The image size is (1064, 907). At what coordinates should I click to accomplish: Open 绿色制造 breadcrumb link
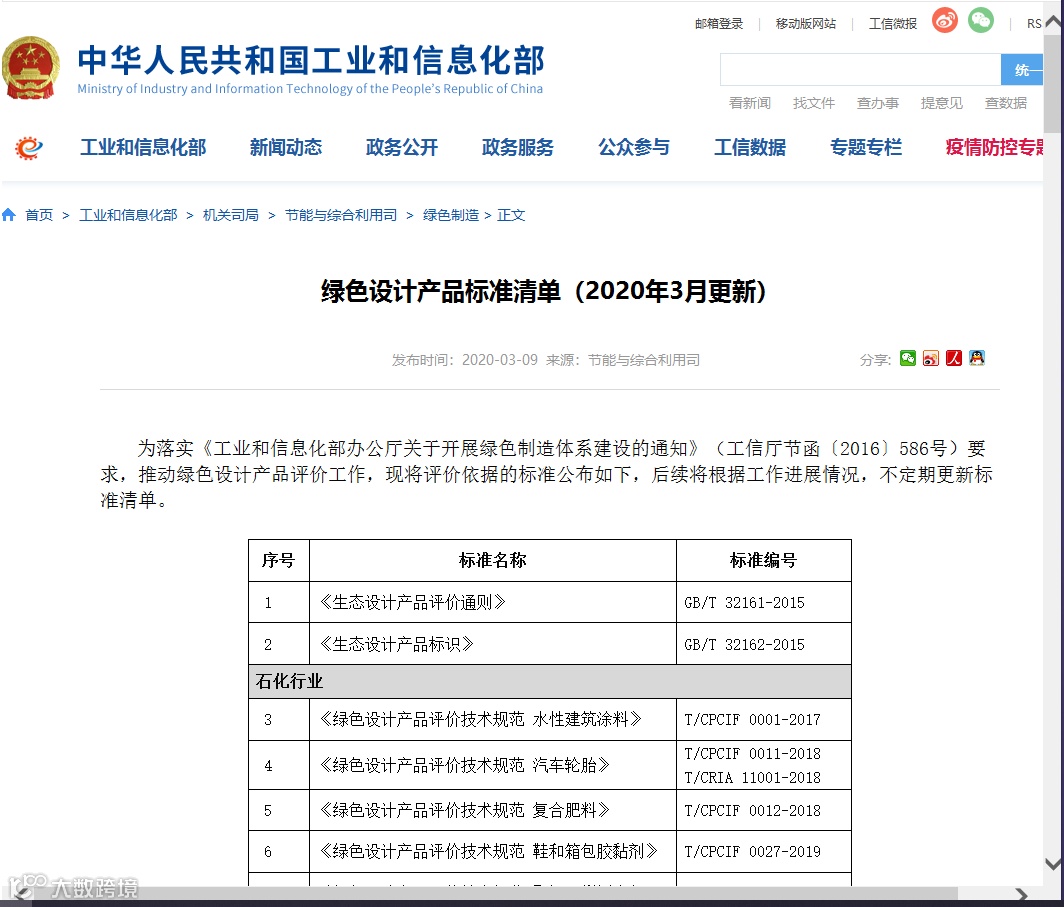[x=451, y=215]
